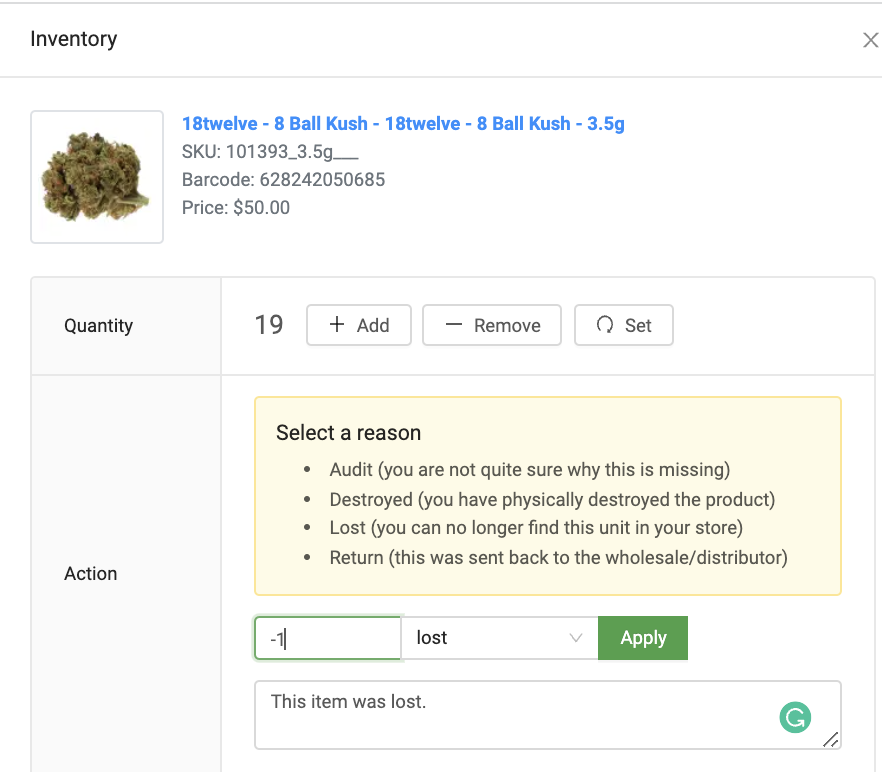
Task: Click the current quantity number 19
Action: [269, 325]
